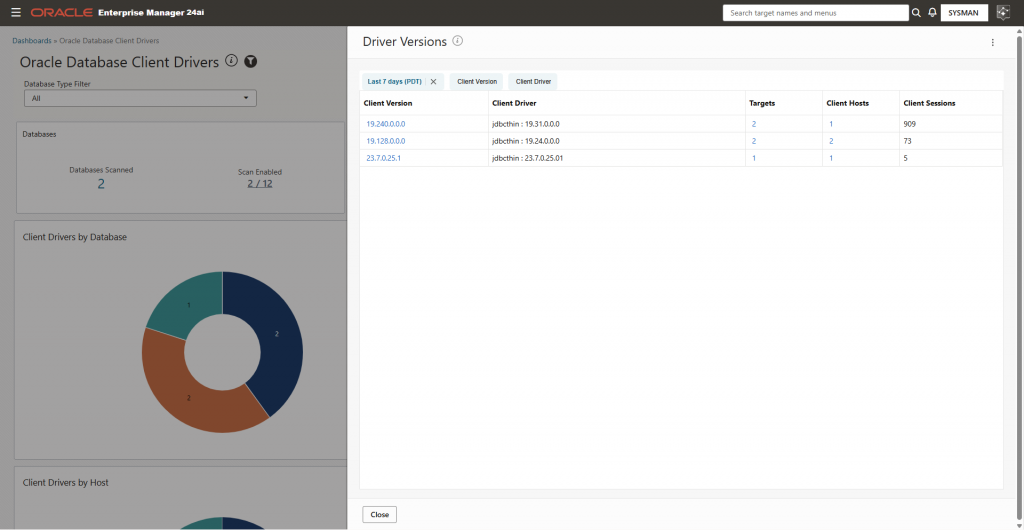Screen dimensions: 1024x530
Task: Click the Client Drivers by Host heading
Action: point(65,482)
